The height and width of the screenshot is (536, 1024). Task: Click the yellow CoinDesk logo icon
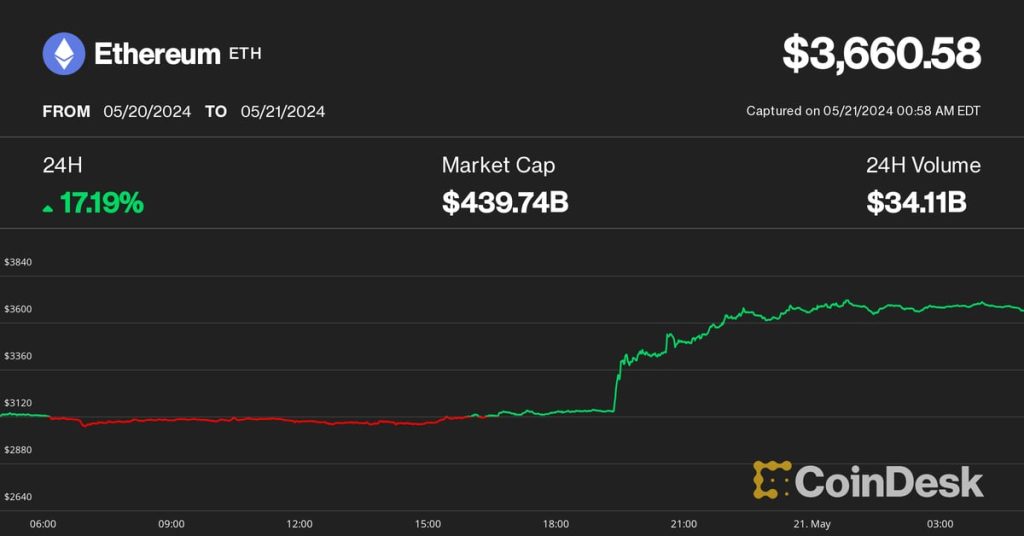pos(772,480)
